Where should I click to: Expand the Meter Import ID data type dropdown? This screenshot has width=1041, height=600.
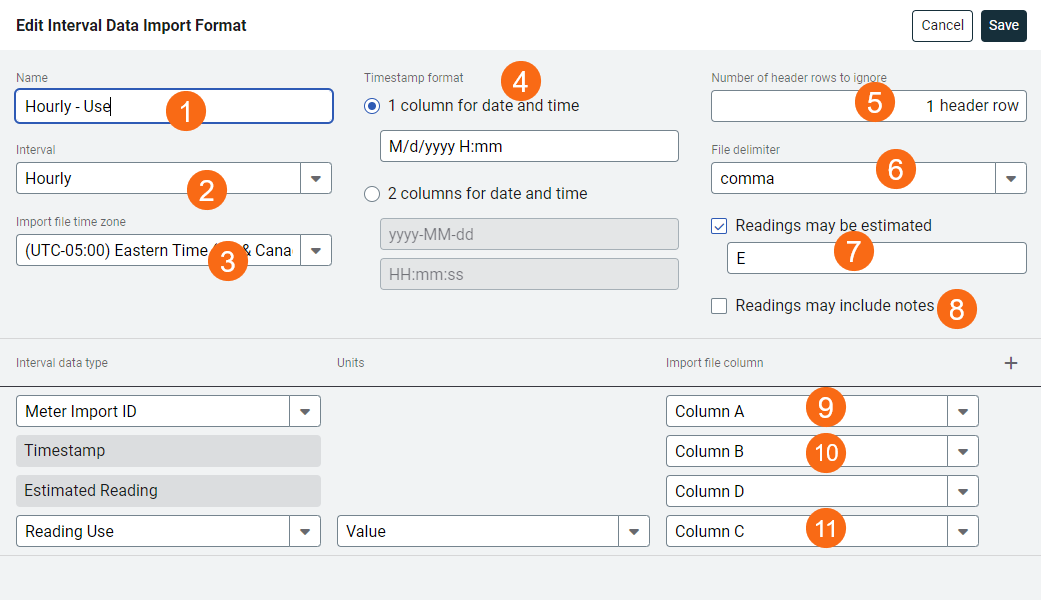[305, 412]
